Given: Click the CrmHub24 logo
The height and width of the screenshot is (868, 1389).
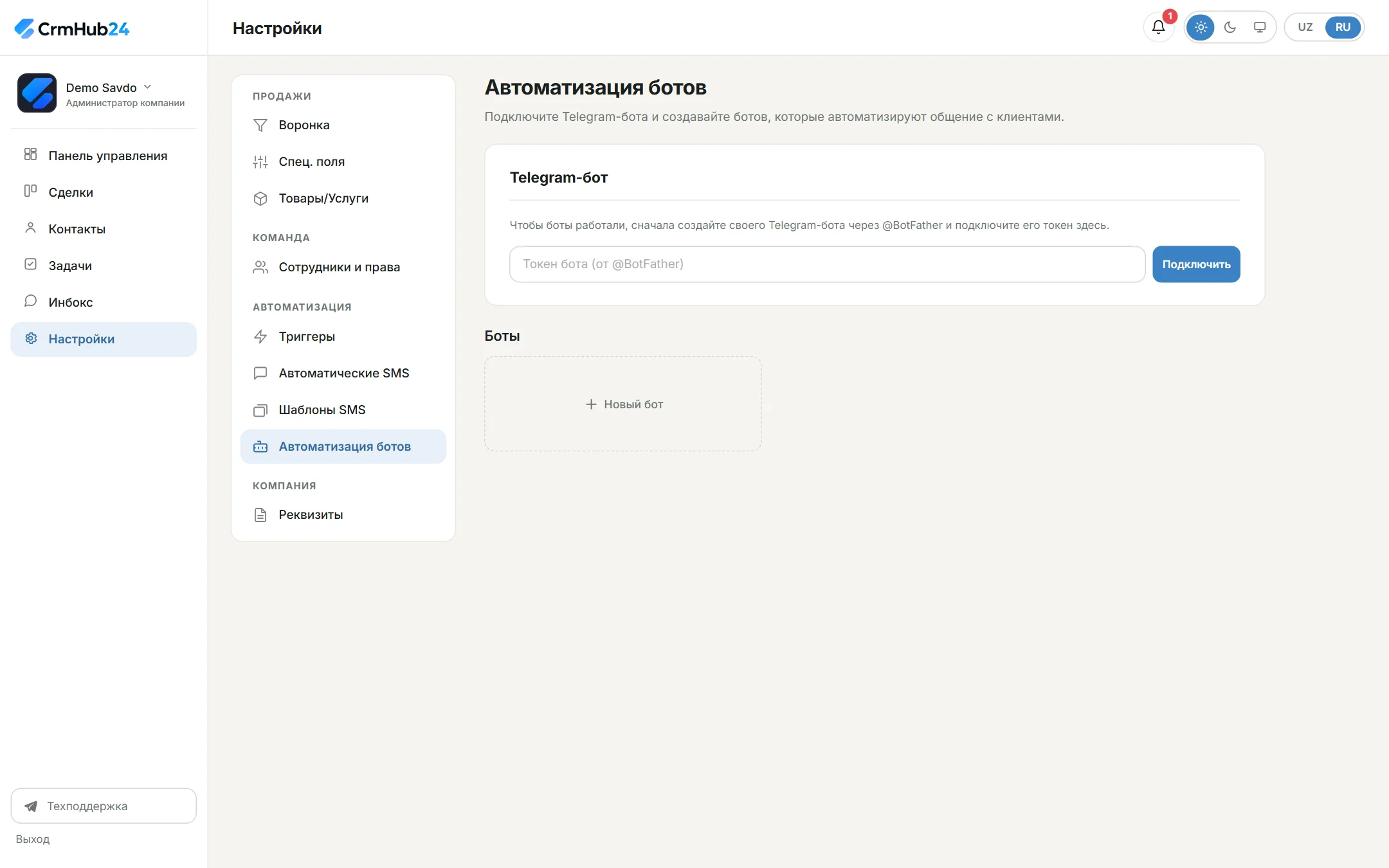Looking at the screenshot, I should (72, 28).
